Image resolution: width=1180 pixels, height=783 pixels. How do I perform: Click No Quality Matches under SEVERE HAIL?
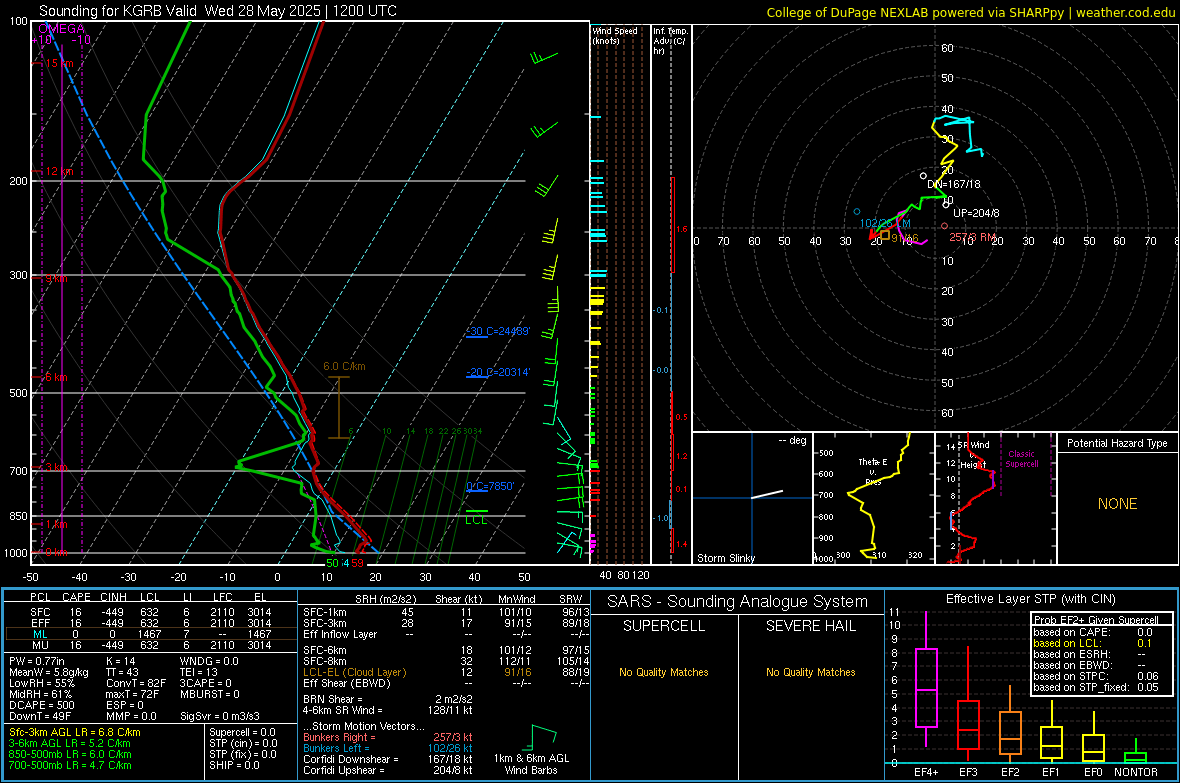coord(810,672)
